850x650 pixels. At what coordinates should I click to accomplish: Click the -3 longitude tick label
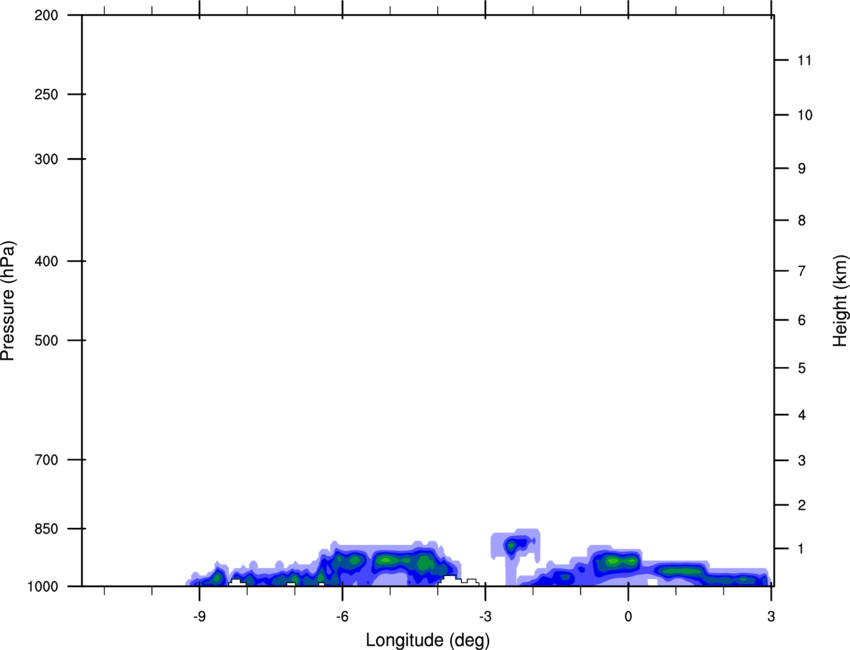click(485, 616)
